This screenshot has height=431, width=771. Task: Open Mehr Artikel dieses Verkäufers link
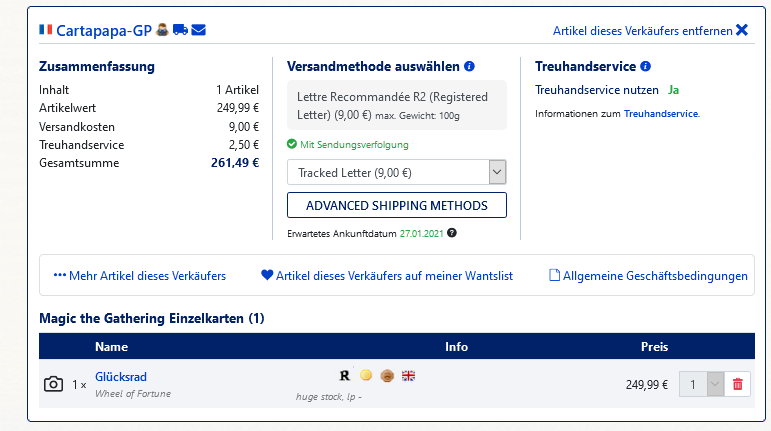tap(140, 275)
